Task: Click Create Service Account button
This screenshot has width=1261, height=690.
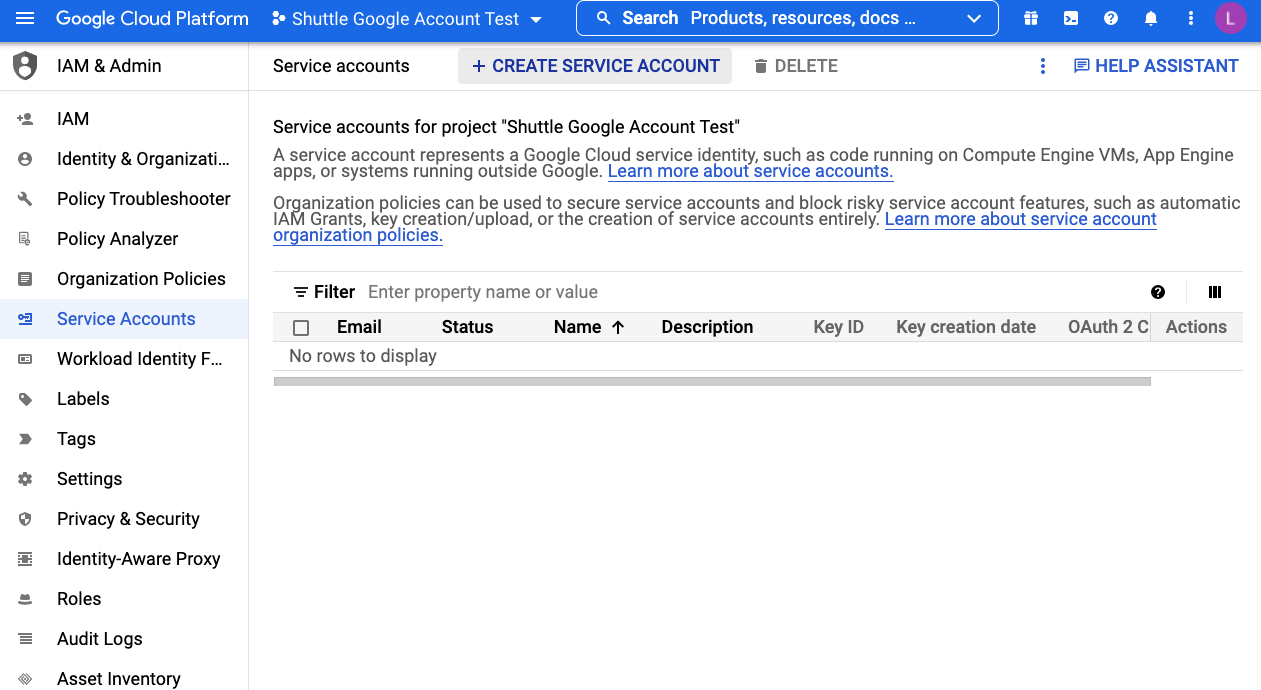Action: point(595,66)
